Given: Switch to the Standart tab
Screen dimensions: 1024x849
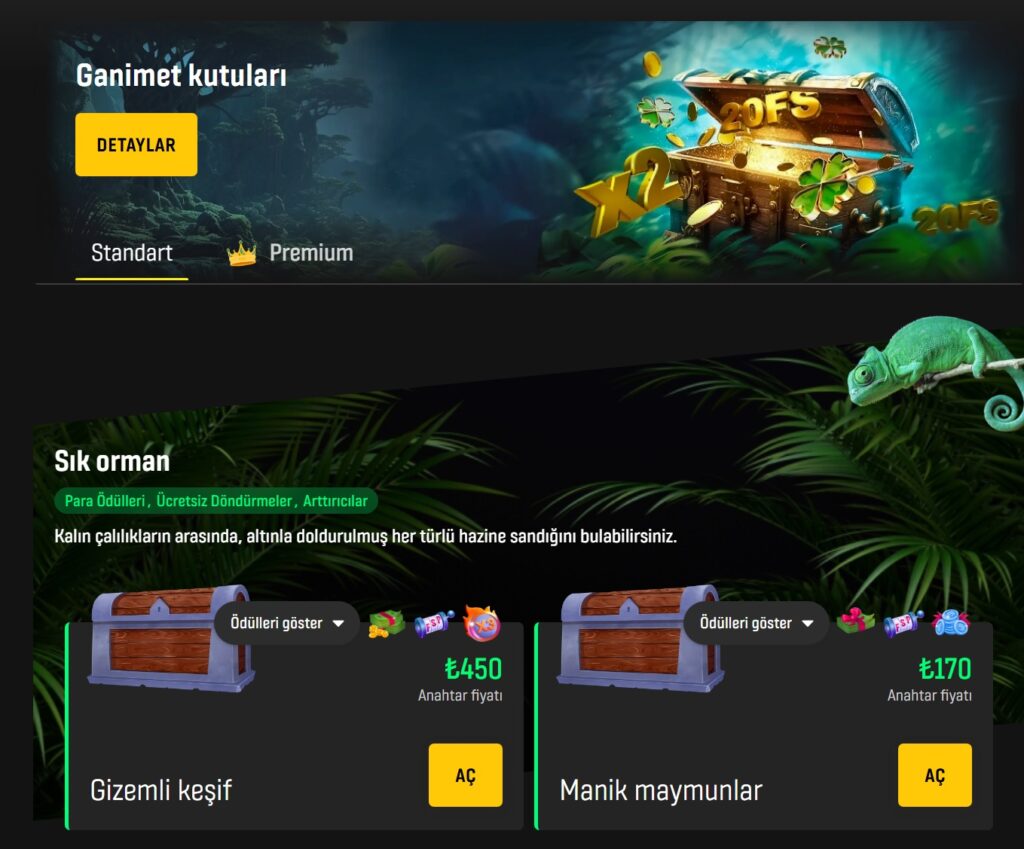Looking at the screenshot, I should click(x=132, y=253).
